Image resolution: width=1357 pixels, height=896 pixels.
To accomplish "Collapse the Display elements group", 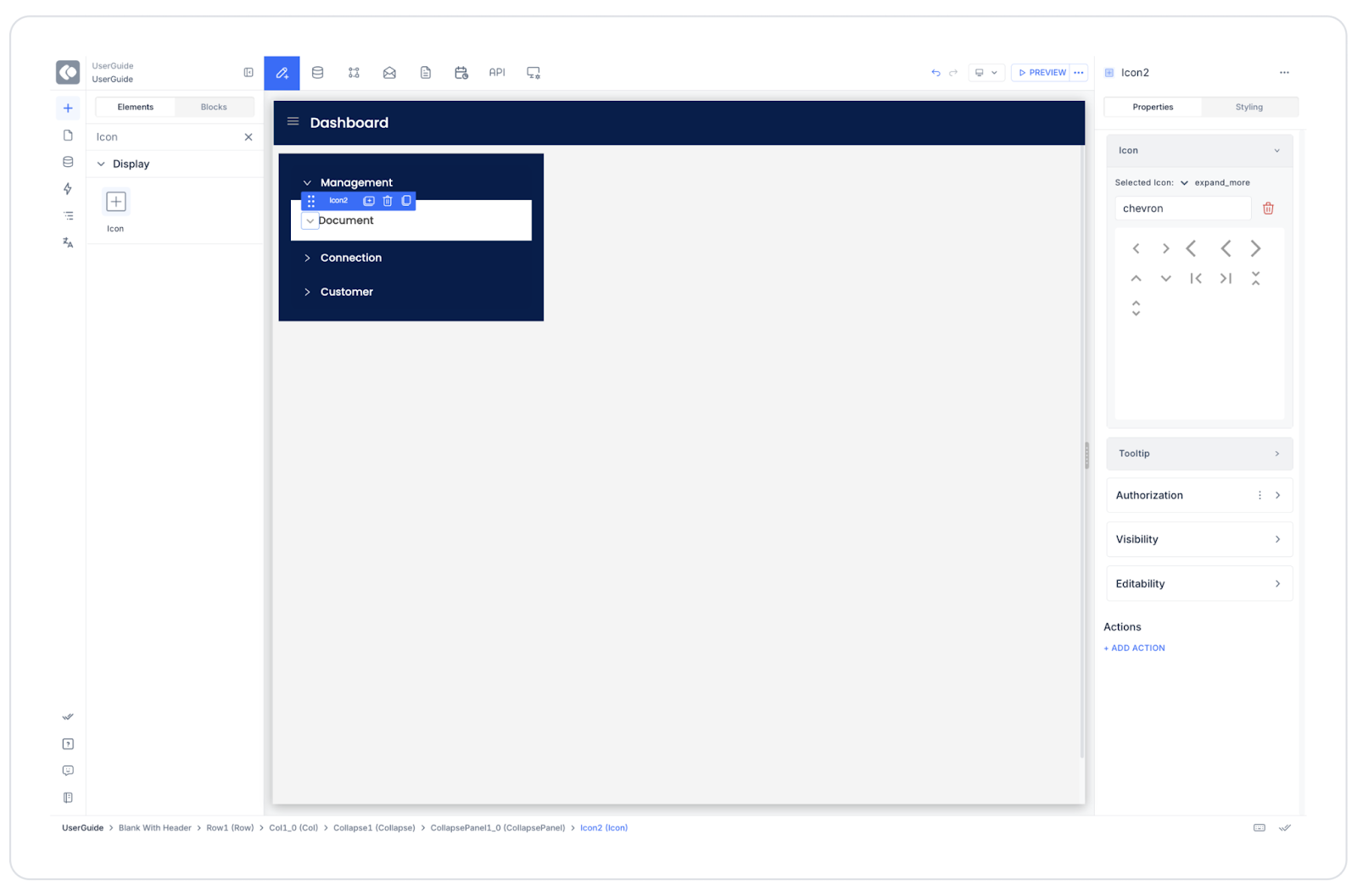I will (x=101, y=164).
